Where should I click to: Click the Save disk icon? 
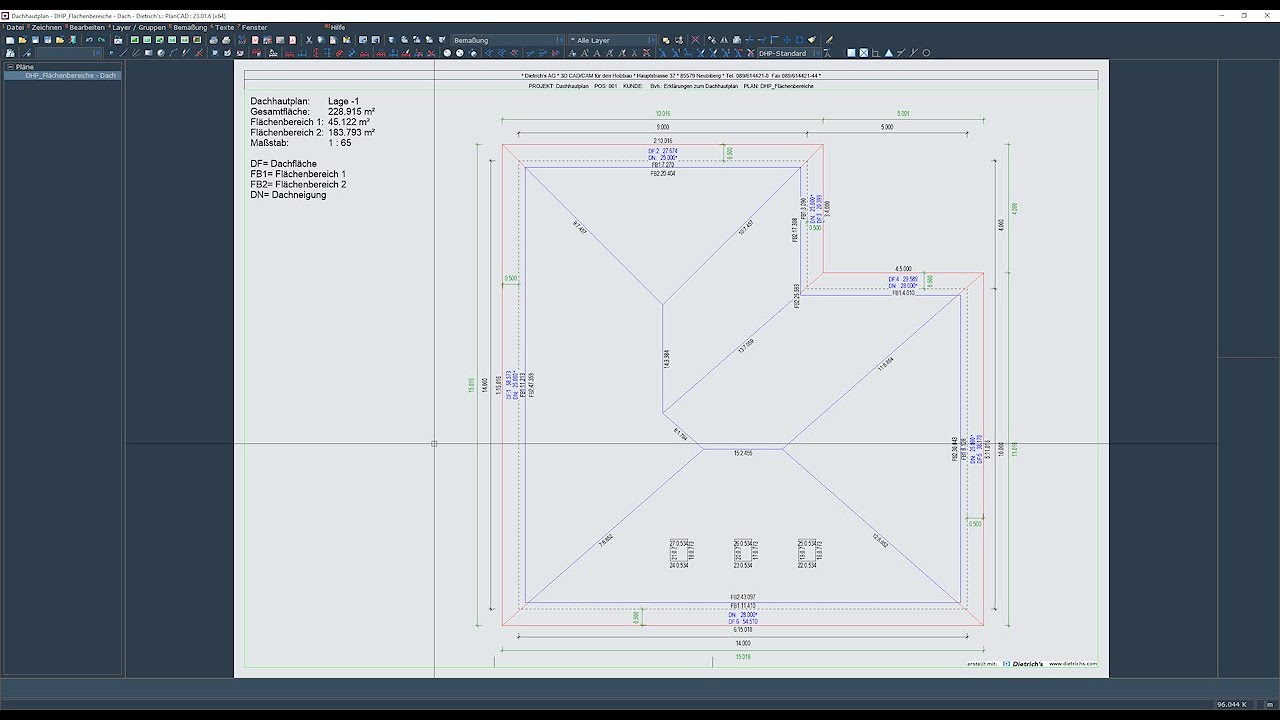click(35, 40)
